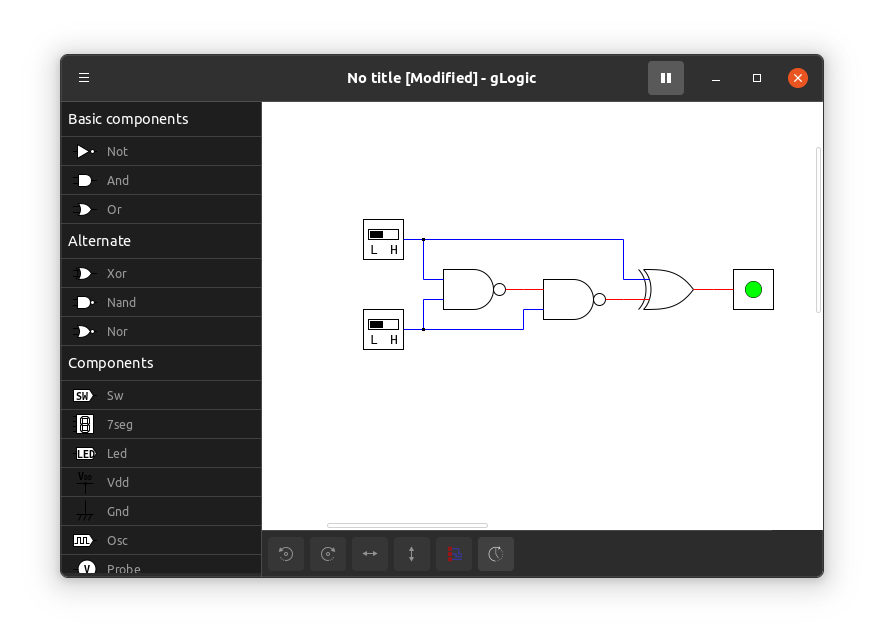Image resolution: width=884 pixels, height=644 pixels.
Task: Select the 7seg display component
Action: [x=161, y=425]
